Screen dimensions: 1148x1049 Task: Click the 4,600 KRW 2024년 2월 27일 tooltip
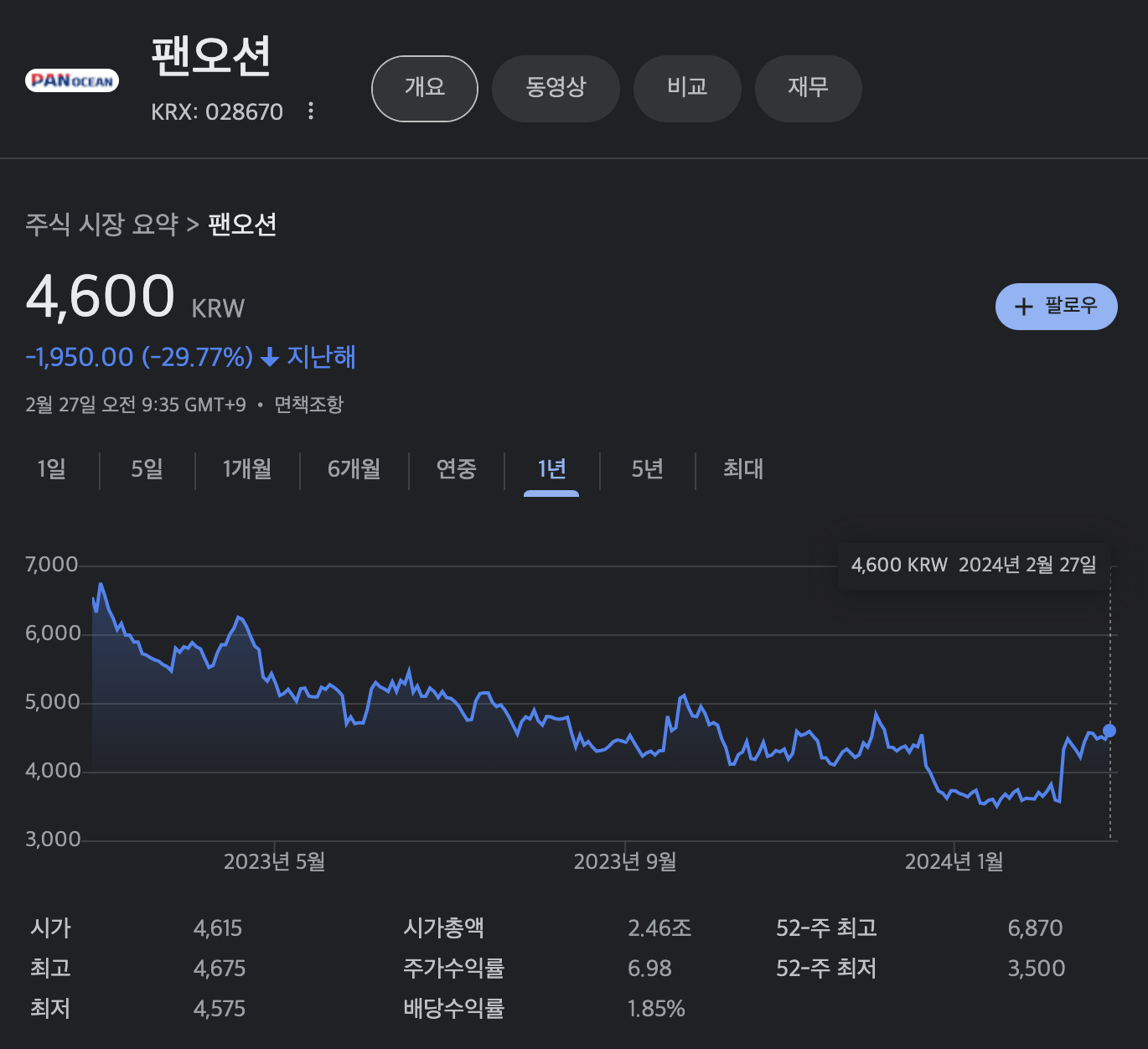point(974,566)
